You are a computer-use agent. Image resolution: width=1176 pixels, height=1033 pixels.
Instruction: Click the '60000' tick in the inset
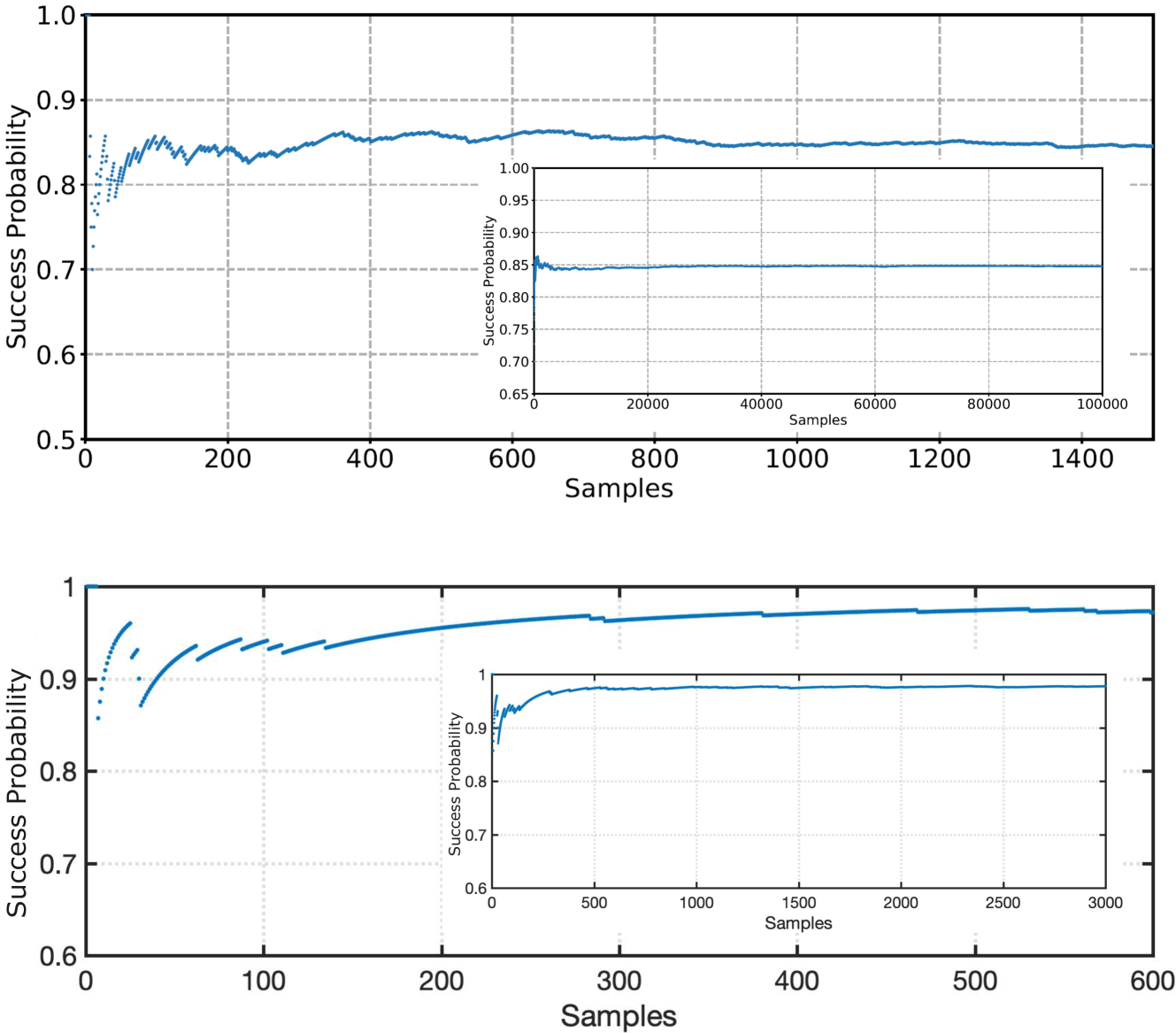875,405
